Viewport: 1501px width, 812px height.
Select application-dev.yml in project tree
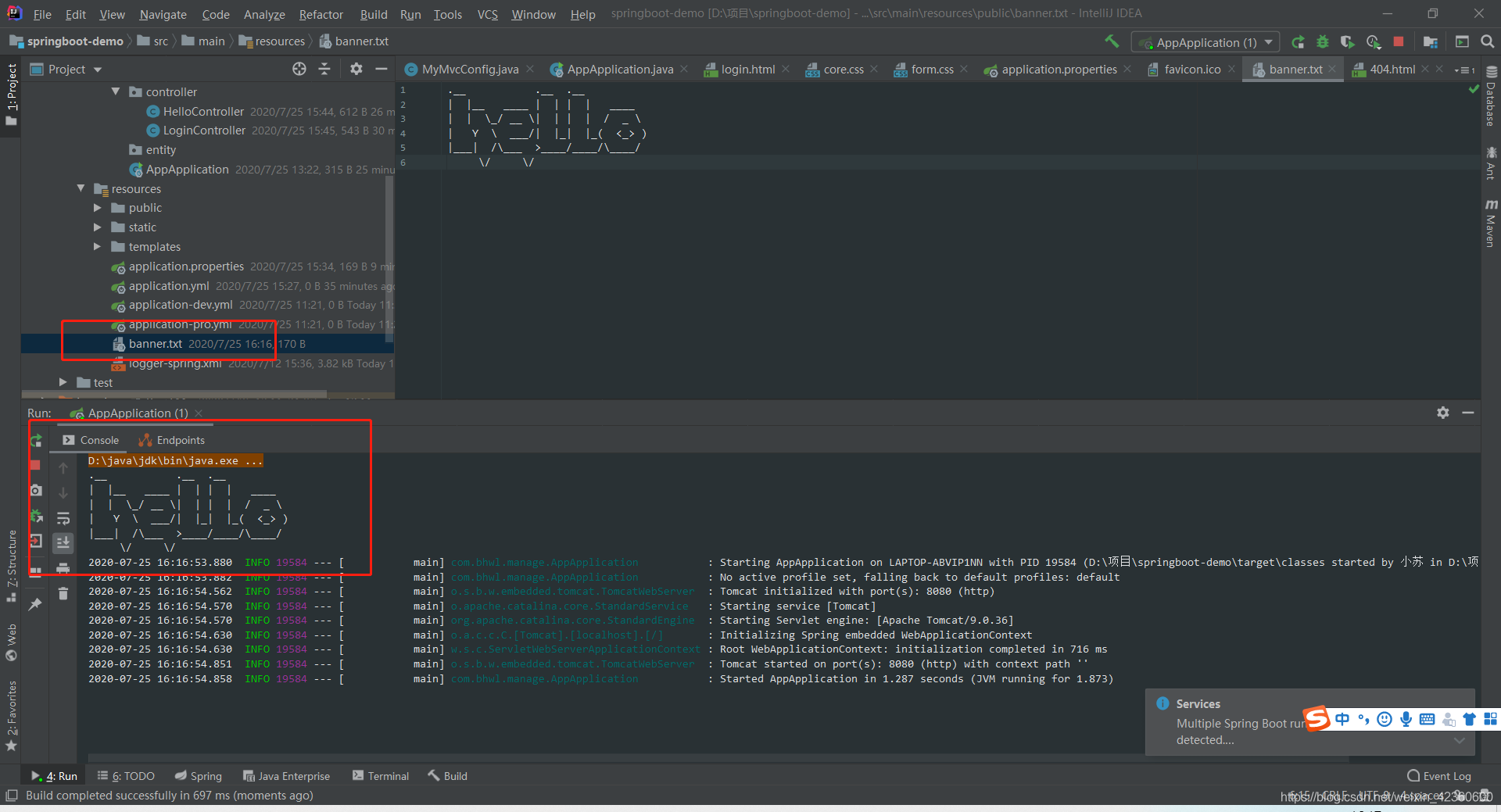tap(181, 305)
